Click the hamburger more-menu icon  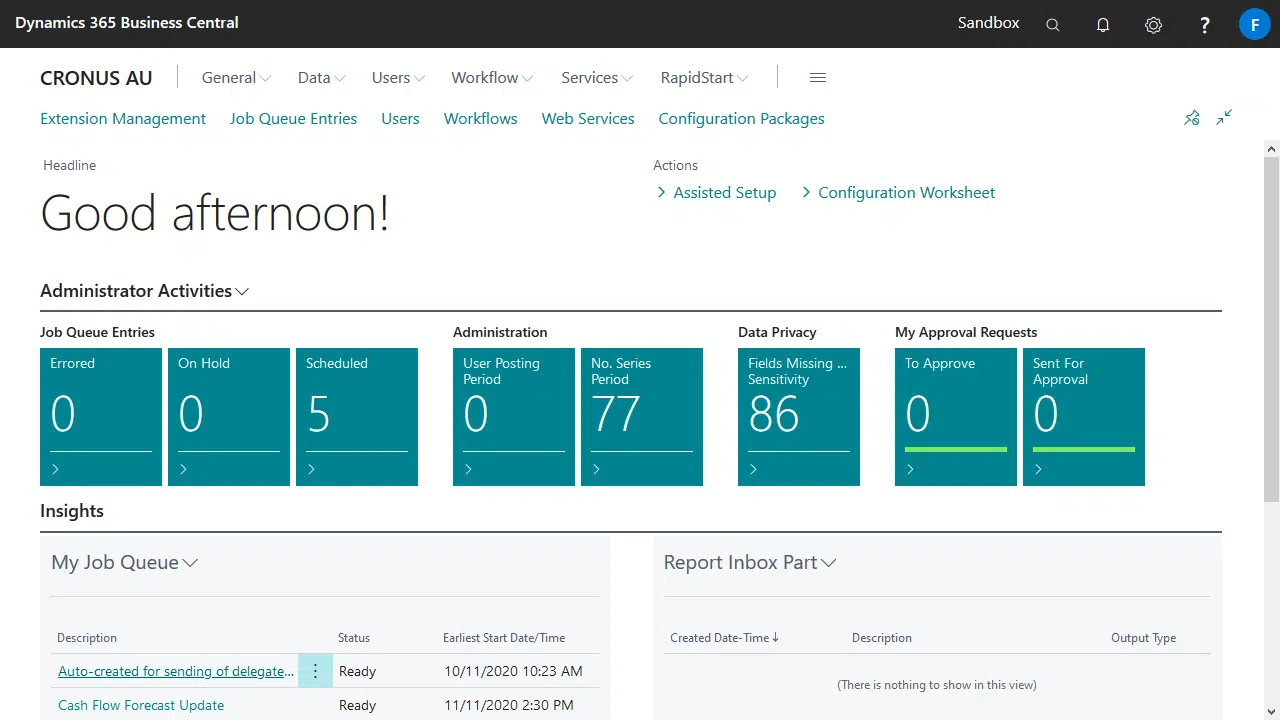coord(817,78)
